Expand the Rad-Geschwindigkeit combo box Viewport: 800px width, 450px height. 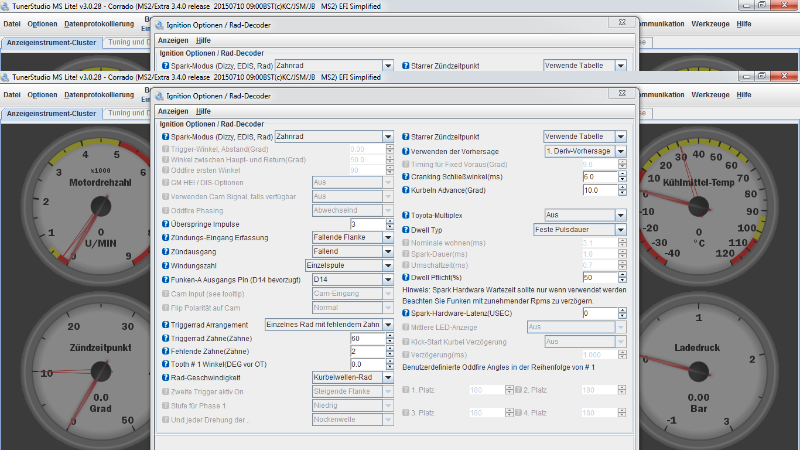[x=387, y=377]
